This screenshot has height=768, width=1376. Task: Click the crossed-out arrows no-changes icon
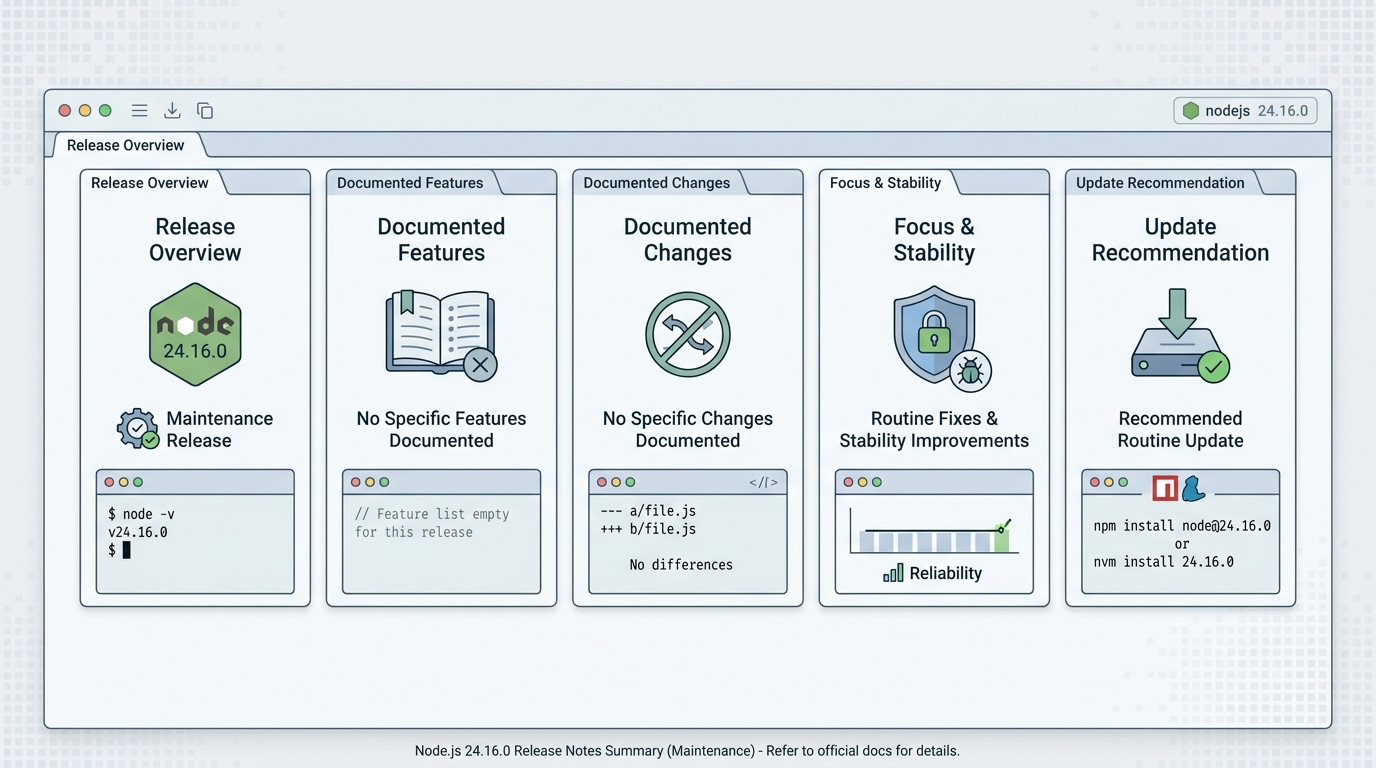[688, 334]
